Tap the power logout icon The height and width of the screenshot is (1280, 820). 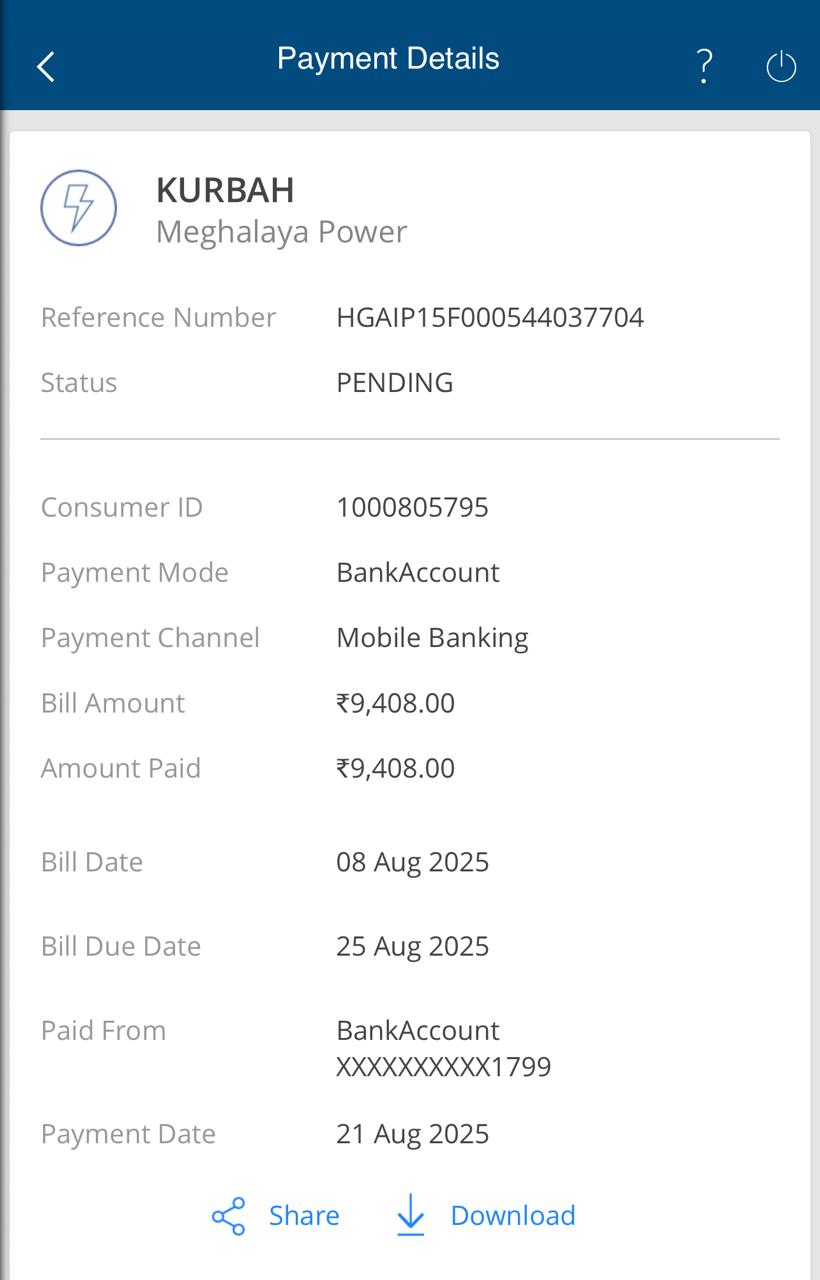(x=781, y=67)
